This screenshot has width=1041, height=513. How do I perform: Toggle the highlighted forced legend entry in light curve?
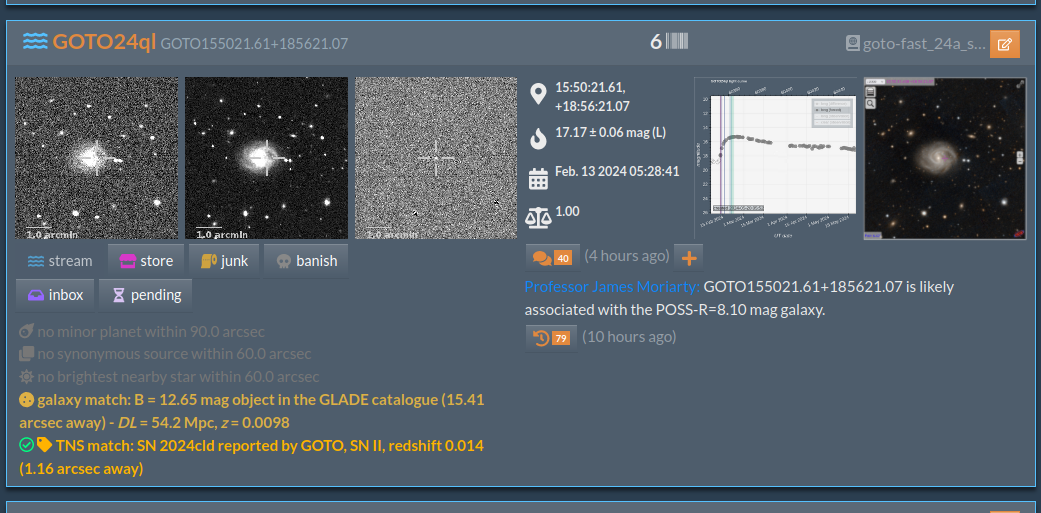tap(832, 110)
